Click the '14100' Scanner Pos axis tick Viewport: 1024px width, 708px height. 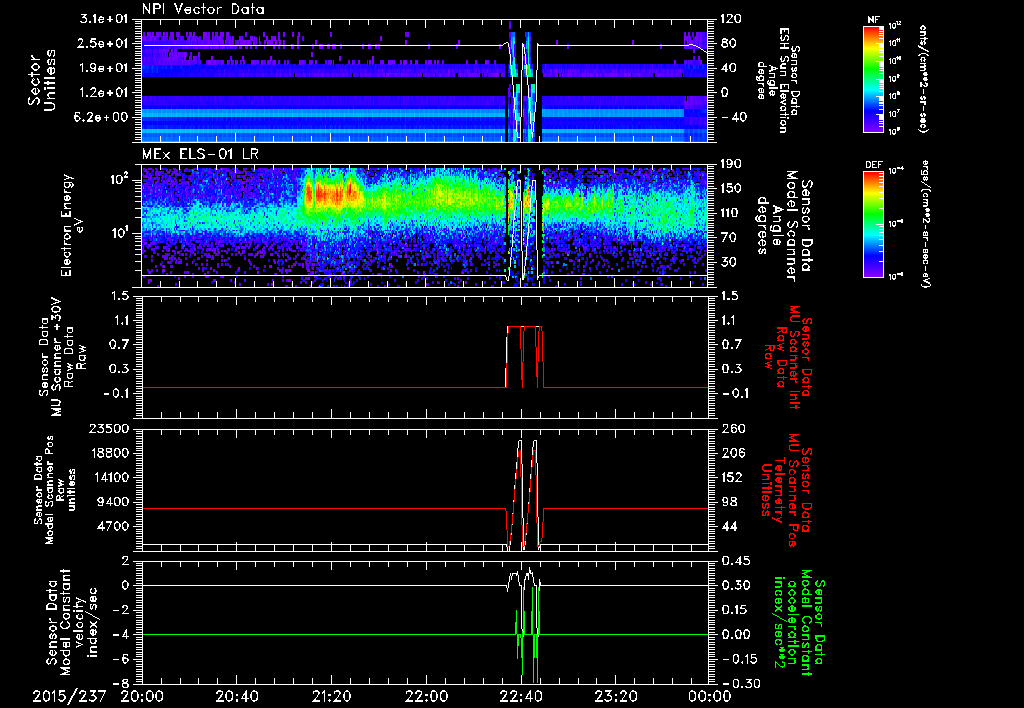(x=109, y=477)
